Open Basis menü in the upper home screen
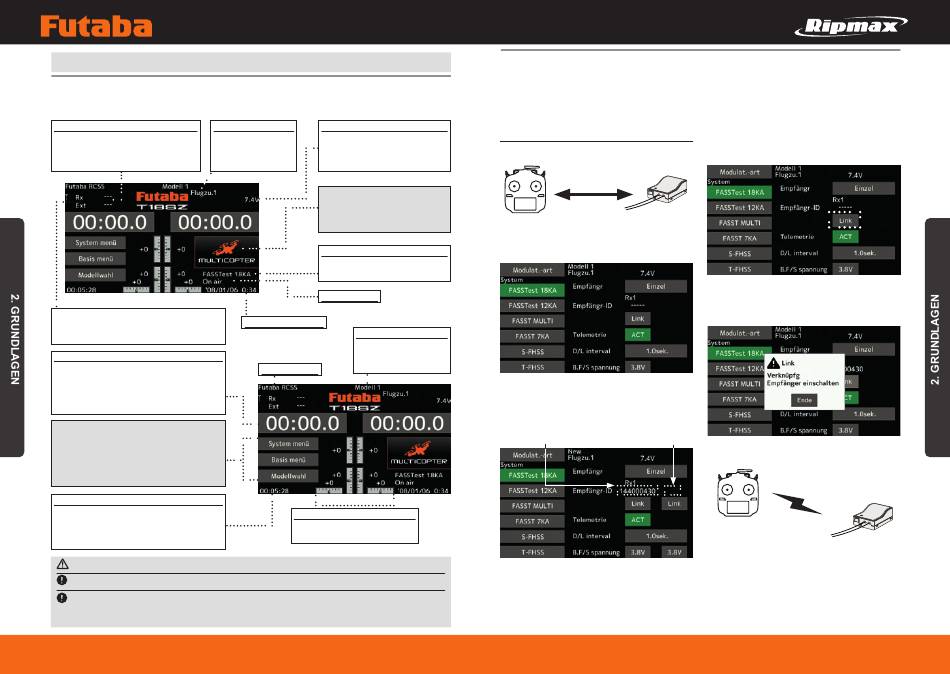950x674 pixels. click(96, 259)
